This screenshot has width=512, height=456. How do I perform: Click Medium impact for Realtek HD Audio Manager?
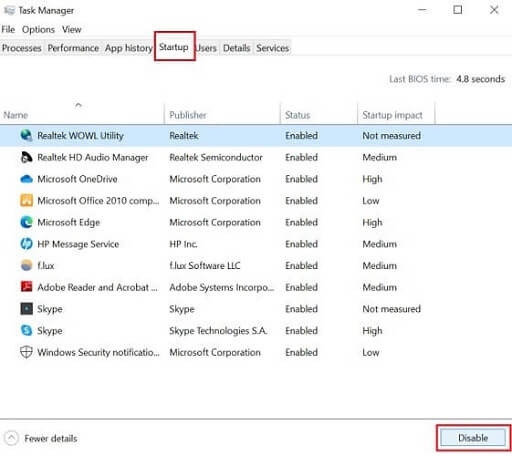(x=380, y=157)
